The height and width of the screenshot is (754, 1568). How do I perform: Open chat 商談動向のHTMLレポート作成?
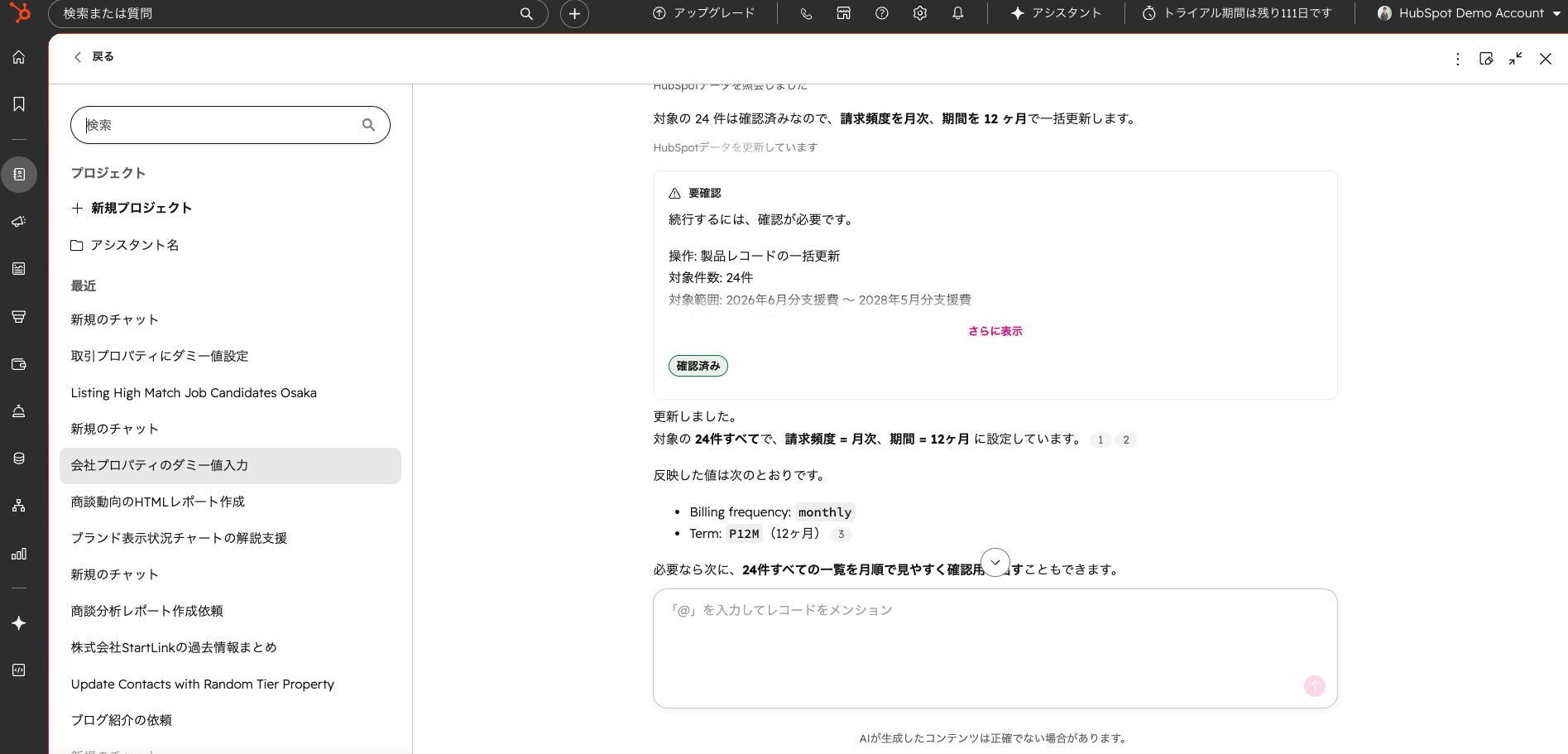point(230,502)
